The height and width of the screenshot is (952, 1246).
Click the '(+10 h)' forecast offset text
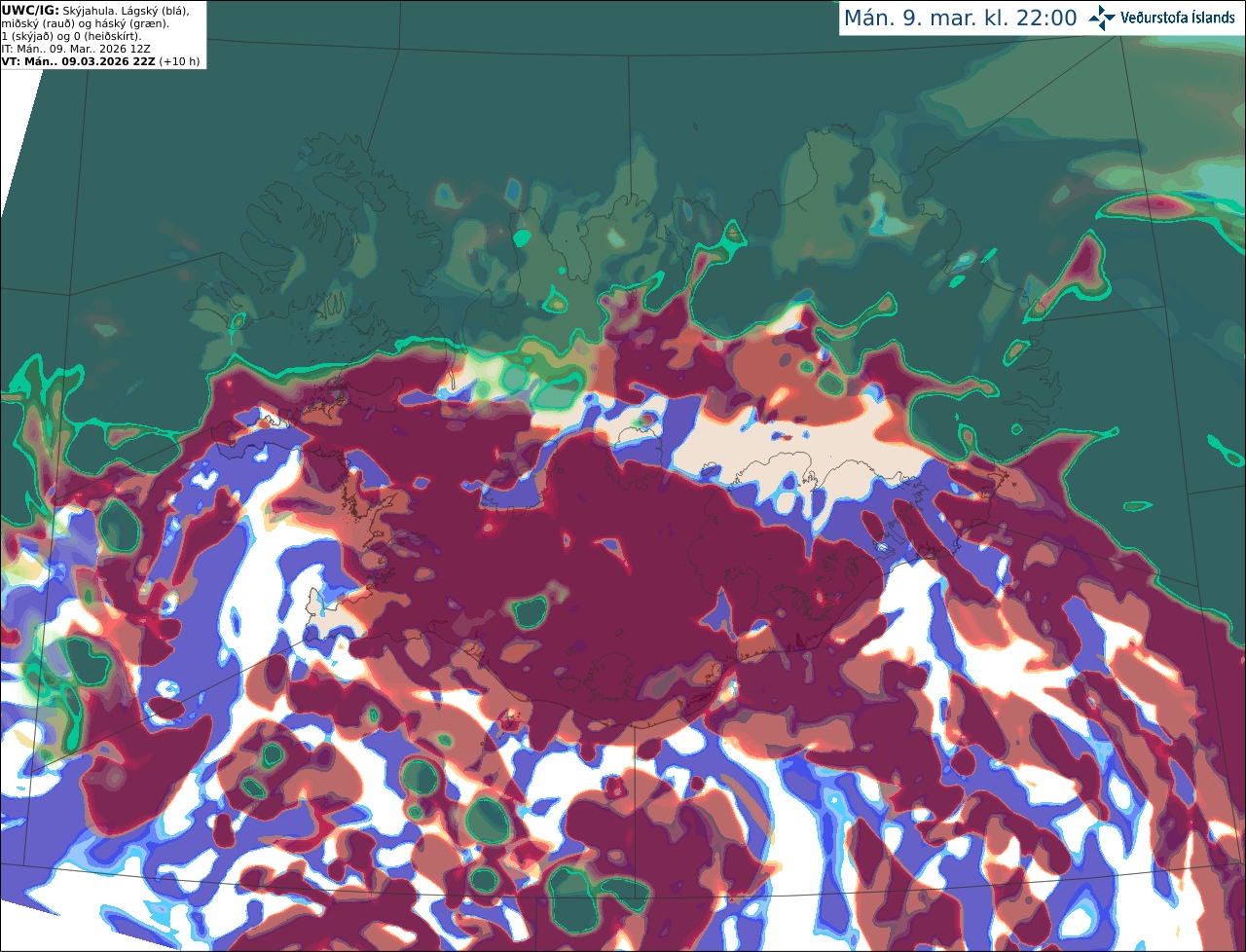(x=179, y=61)
